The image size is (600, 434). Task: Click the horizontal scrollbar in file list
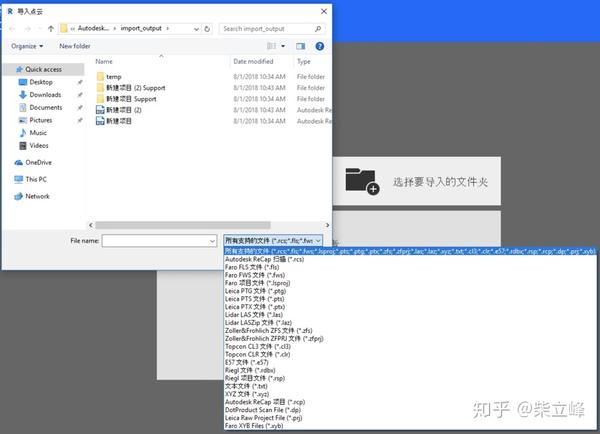point(183,225)
